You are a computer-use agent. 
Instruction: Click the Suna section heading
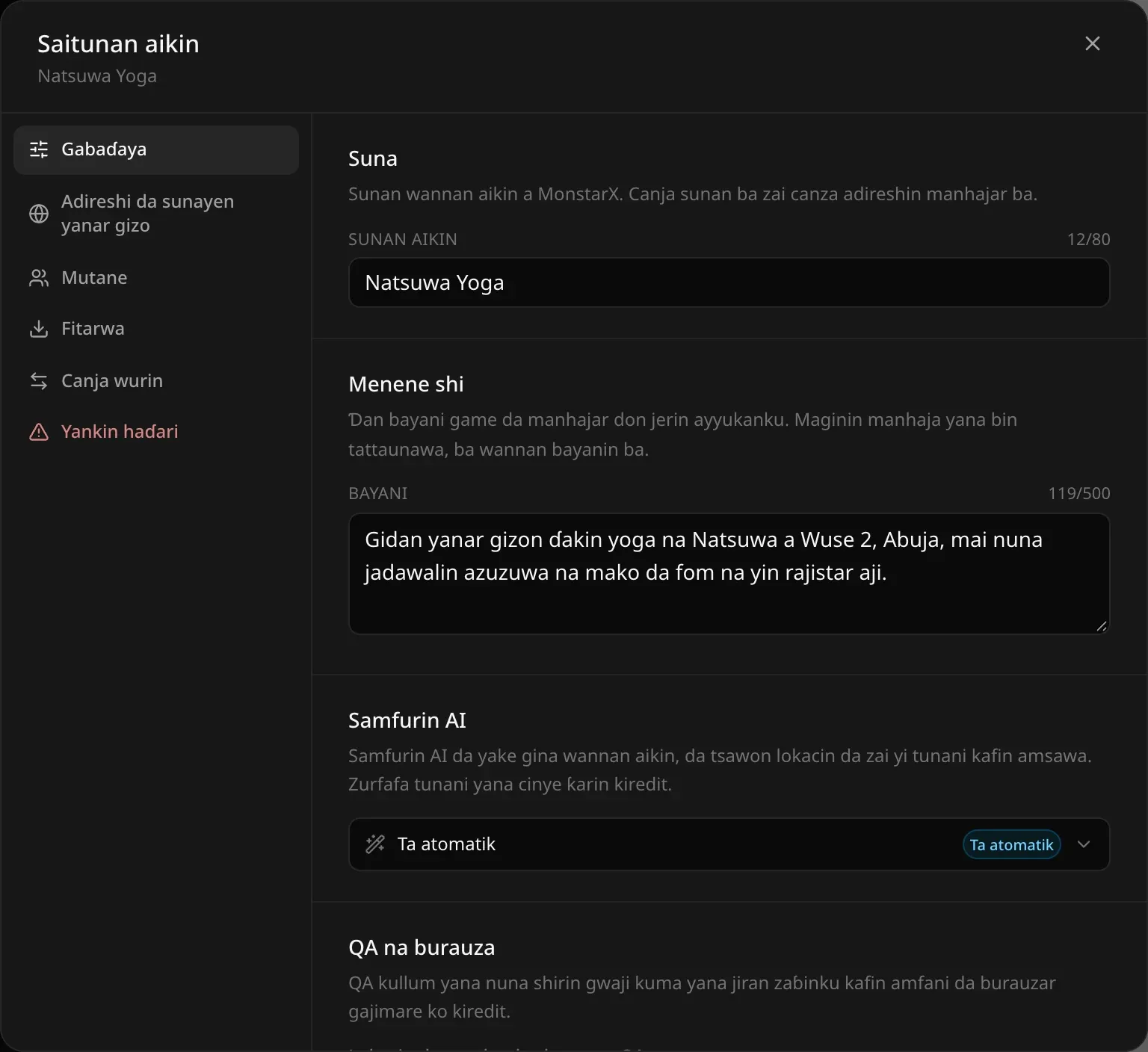[x=373, y=158]
